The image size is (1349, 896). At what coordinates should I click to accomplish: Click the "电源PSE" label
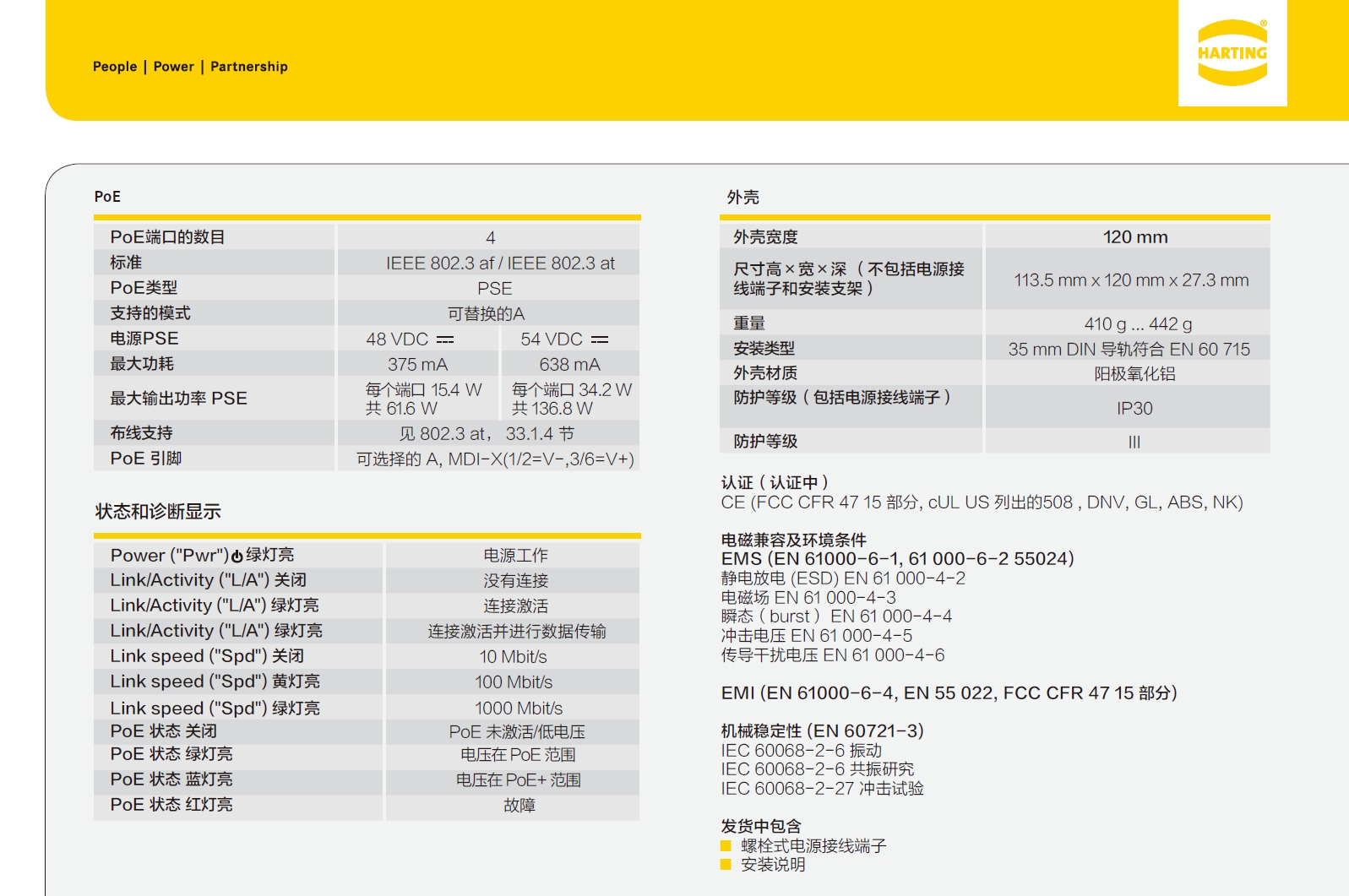click(x=144, y=339)
